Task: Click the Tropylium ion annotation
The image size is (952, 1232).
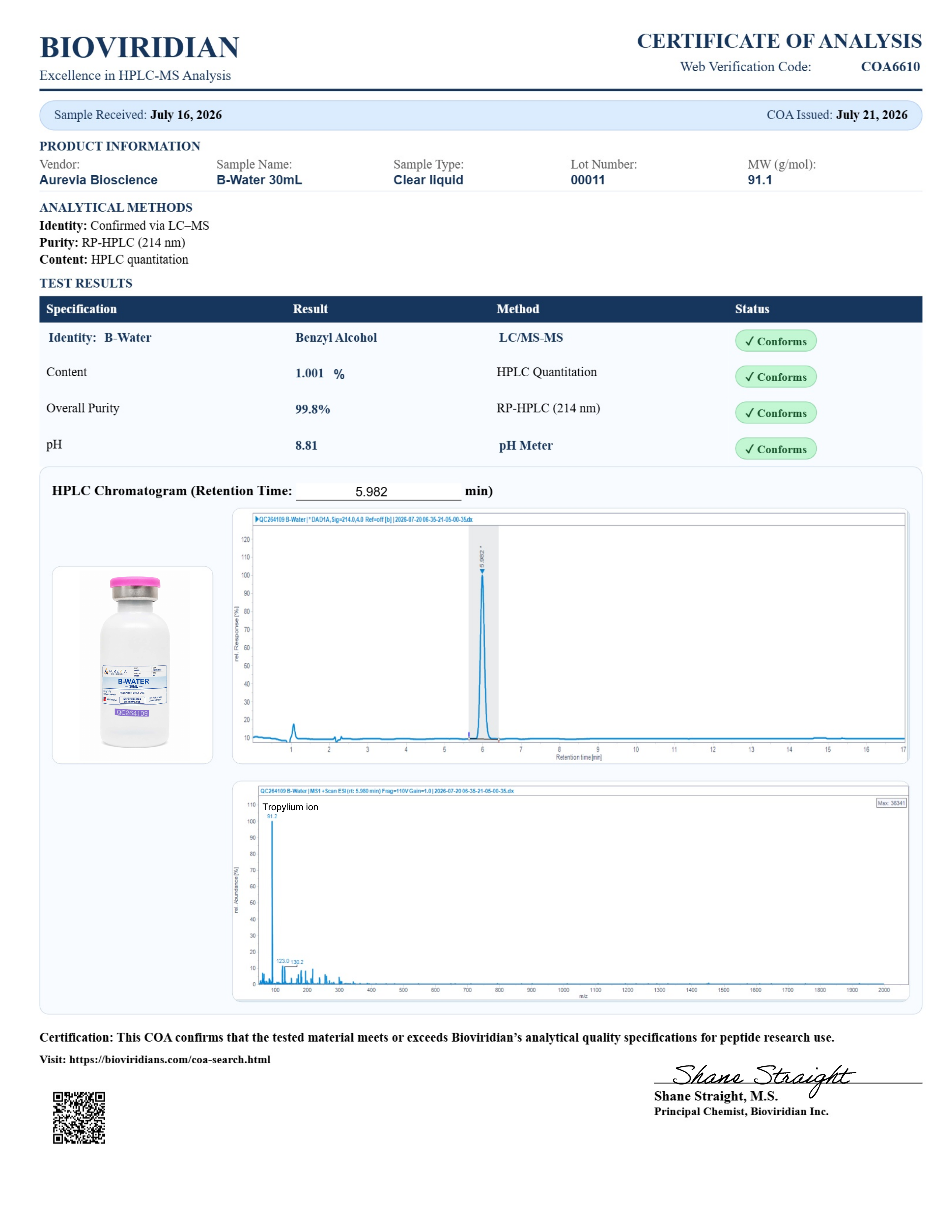Action: click(290, 807)
